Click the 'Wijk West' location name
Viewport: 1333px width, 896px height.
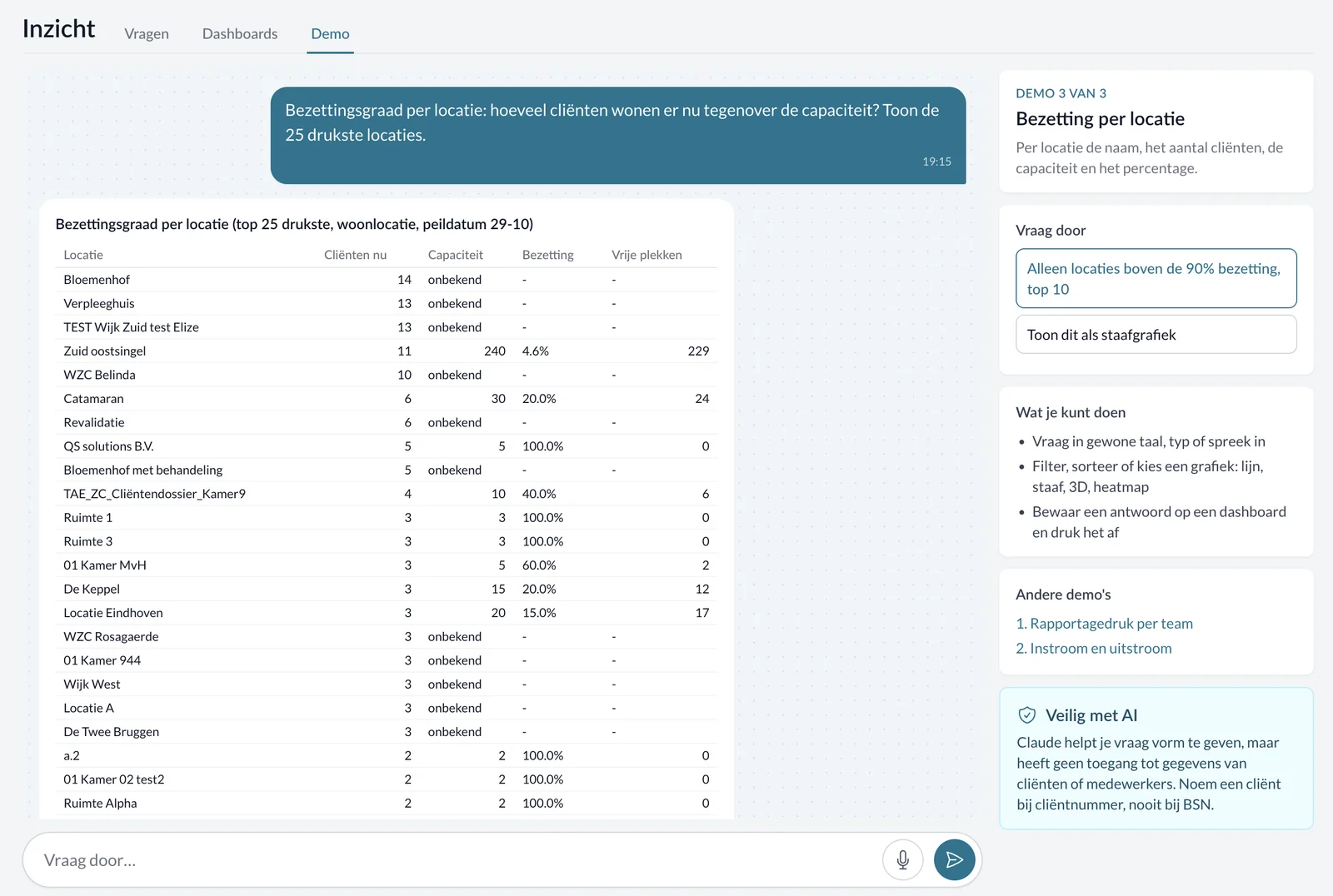coord(92,684)
